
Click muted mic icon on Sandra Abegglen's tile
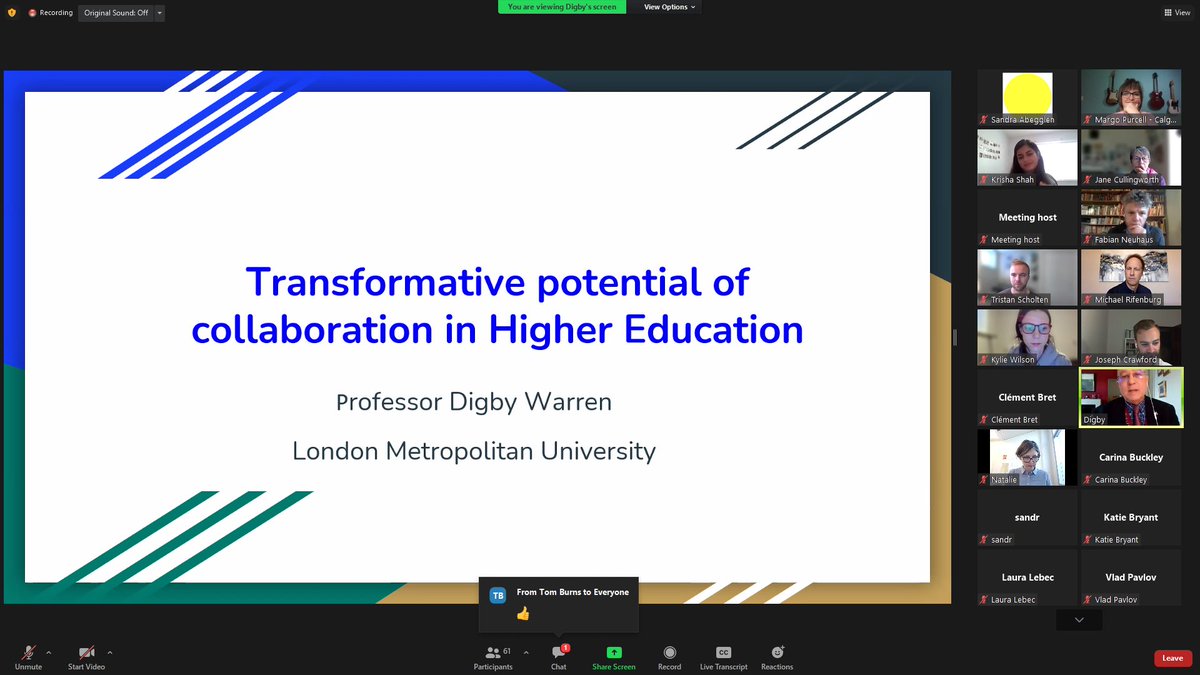click(x=984, y=120)
